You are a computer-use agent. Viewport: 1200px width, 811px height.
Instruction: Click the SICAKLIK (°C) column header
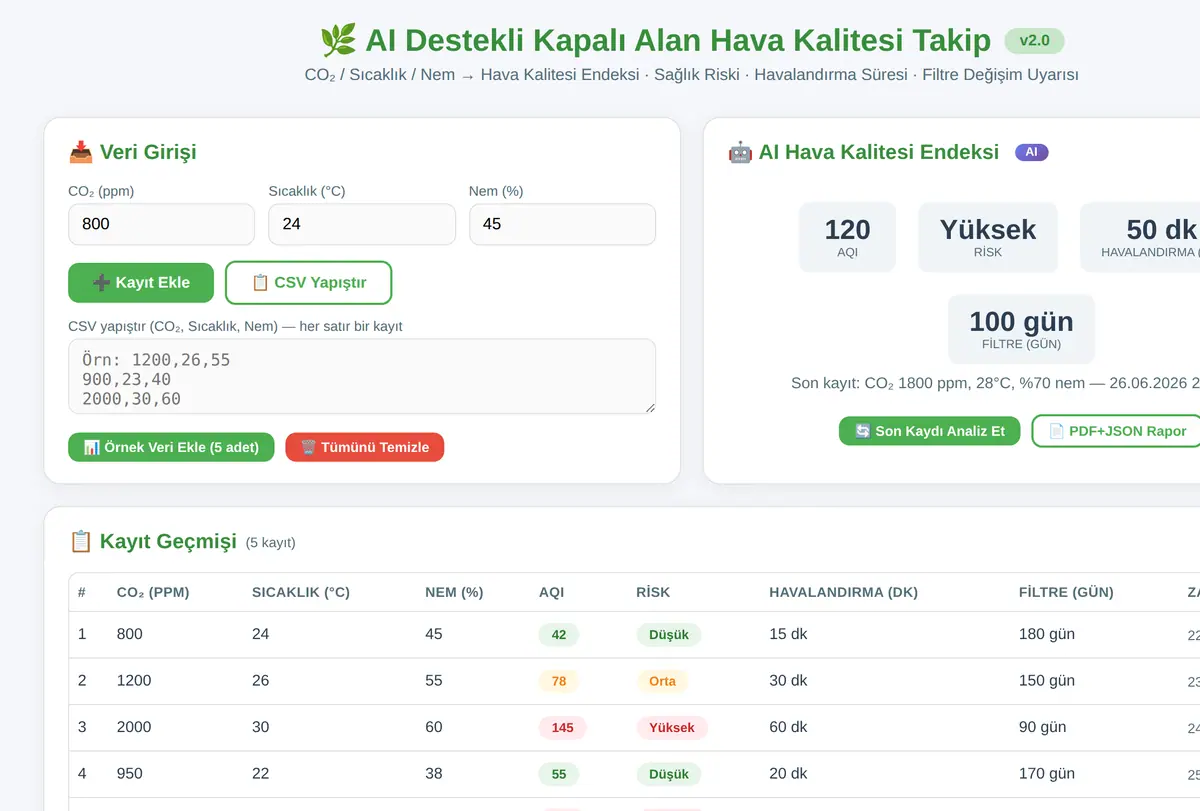pyautogui.click(x=301, y=592)
